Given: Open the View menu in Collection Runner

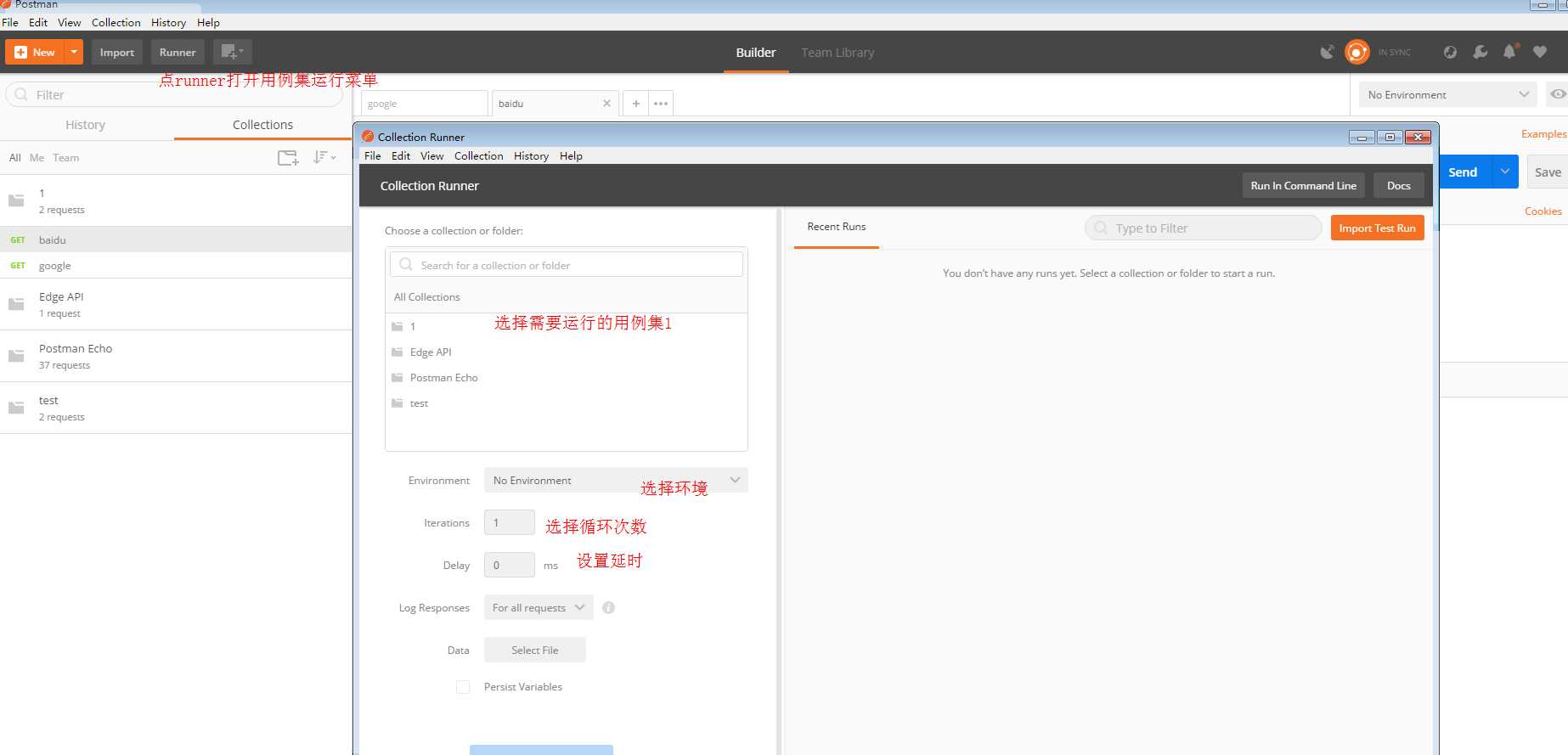Looking at the screenshot, I should coord(431,156).
